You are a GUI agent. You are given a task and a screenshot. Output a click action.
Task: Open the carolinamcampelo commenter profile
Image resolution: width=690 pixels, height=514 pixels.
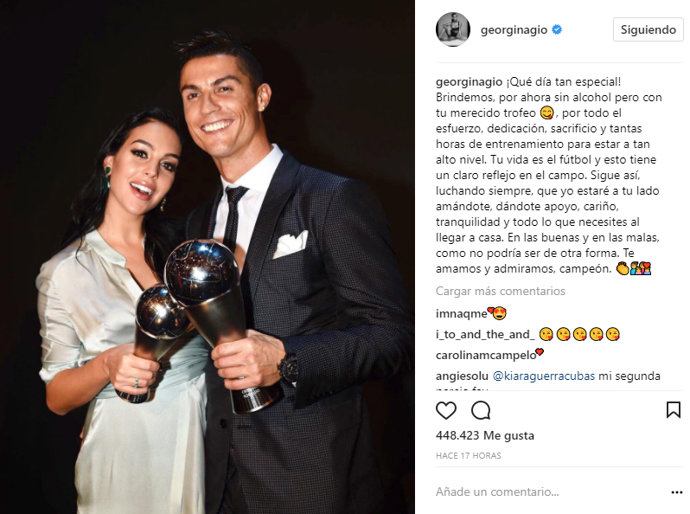pos(486,355)
